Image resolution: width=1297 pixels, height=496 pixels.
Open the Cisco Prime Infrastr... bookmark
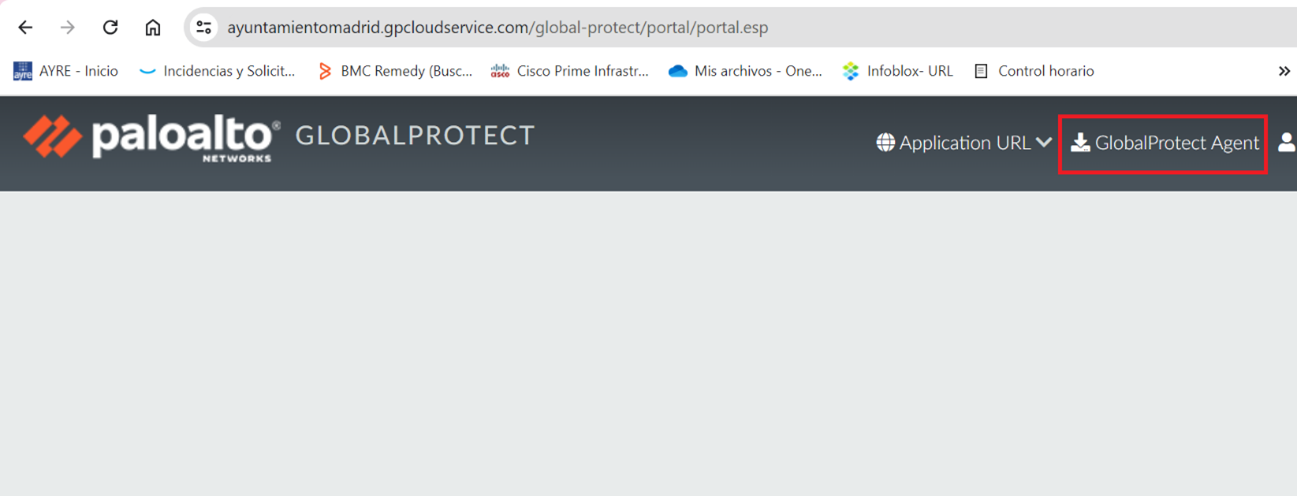tap(570, 71)
